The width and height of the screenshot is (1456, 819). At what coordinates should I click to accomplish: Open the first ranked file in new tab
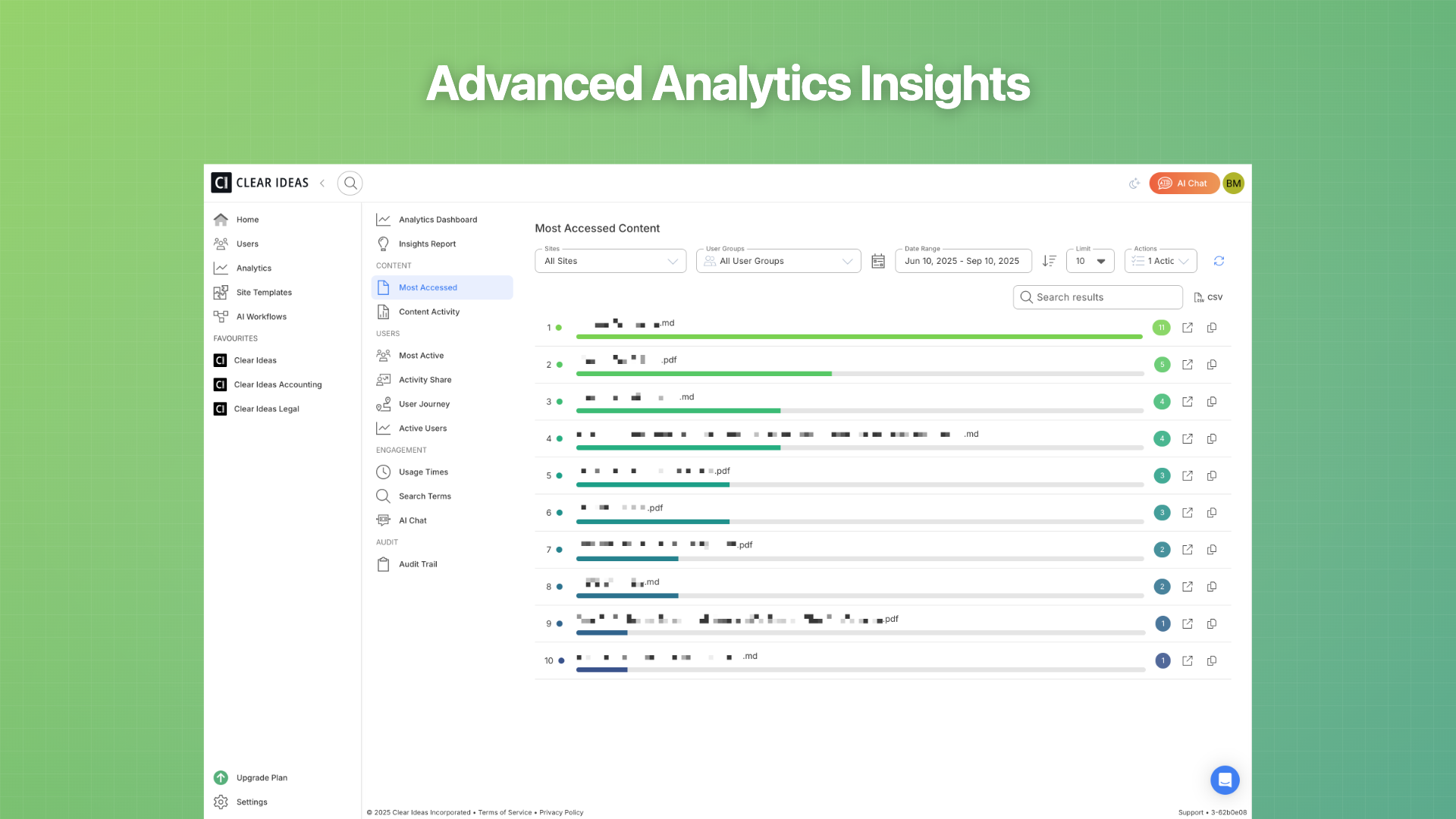click(1188, 328)
